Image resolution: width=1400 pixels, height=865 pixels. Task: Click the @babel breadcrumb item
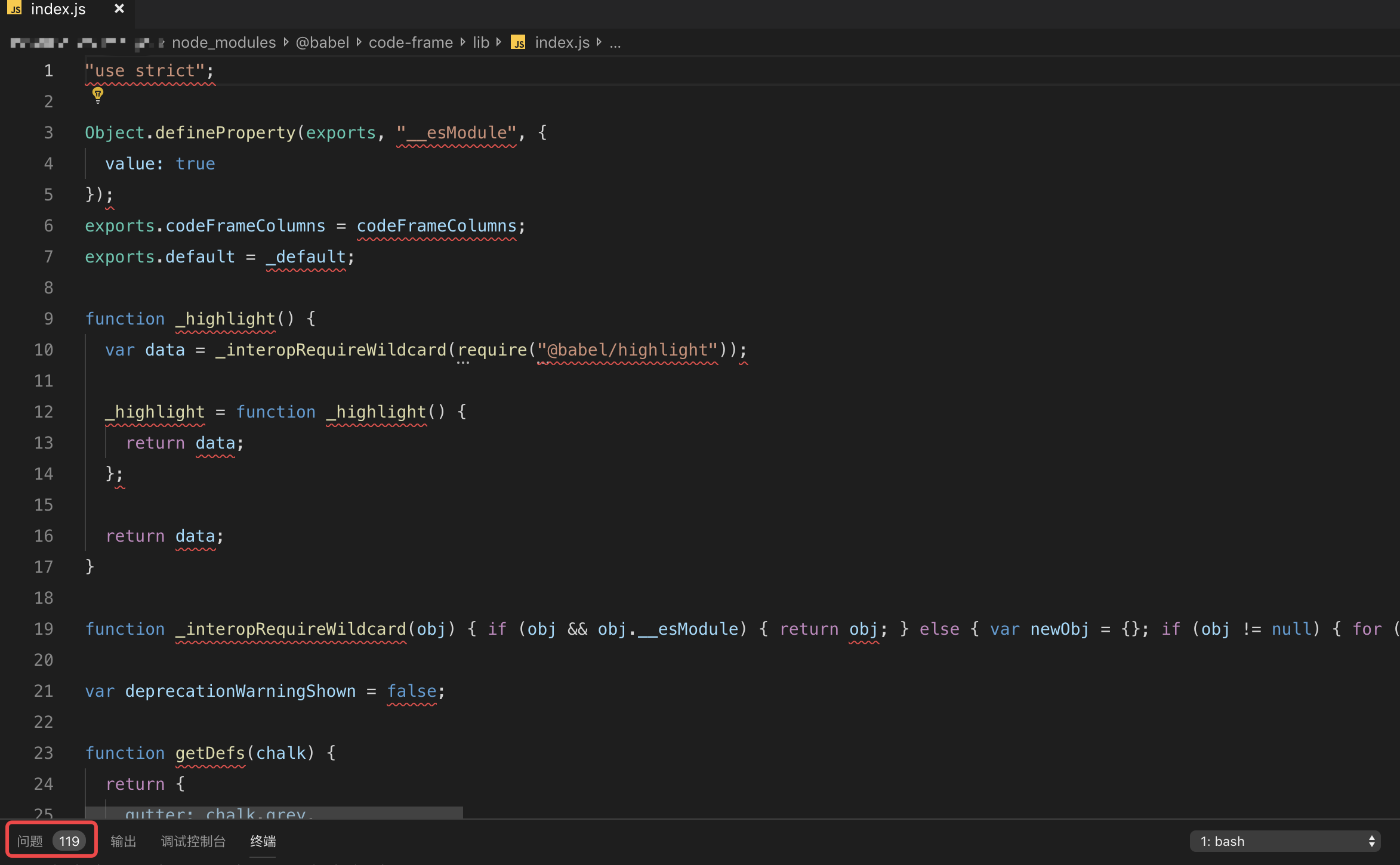tap(322, 42)
